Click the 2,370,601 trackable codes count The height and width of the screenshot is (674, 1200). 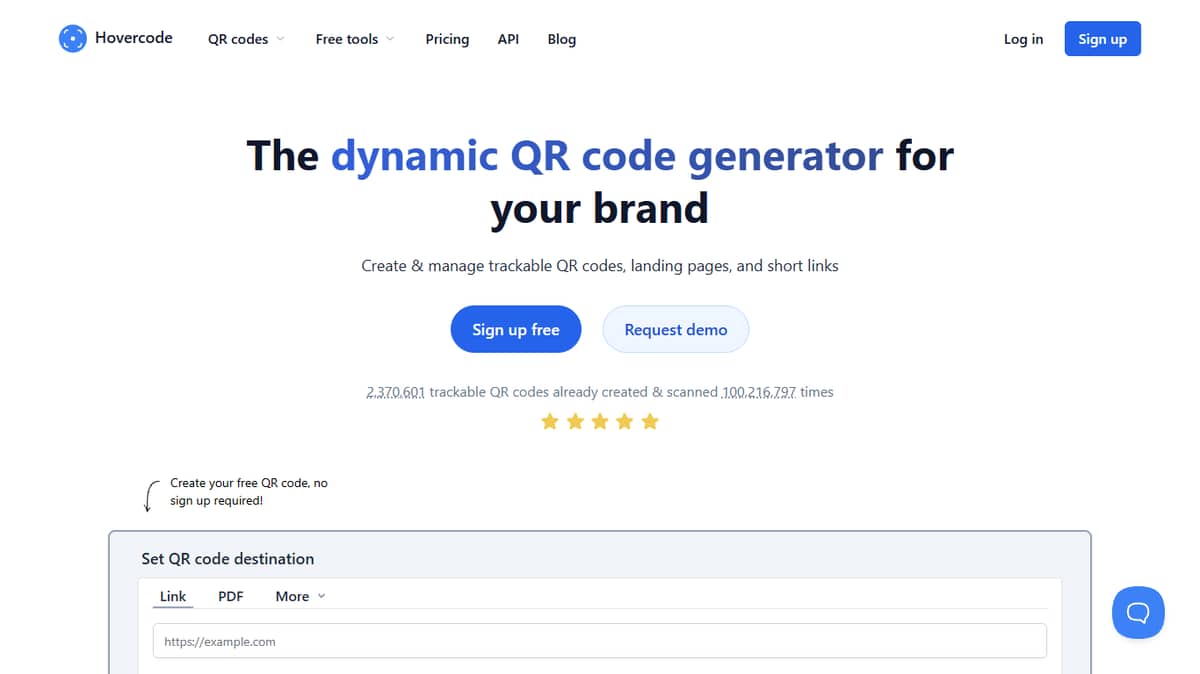coord(396,392)
